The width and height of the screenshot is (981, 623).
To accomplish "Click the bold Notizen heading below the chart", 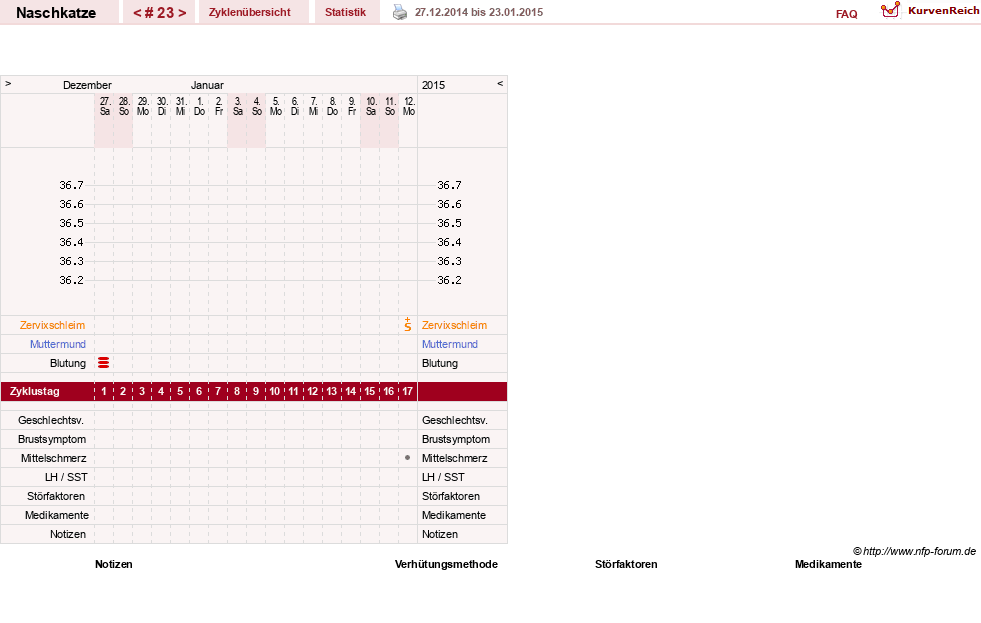I will click(114, 564).
